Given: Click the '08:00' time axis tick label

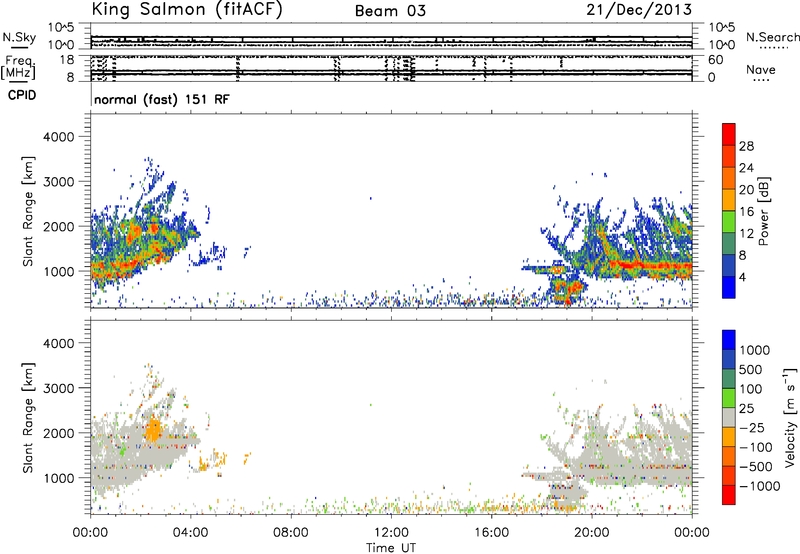Looking at the screenshot, I should click(x=291, y=533).
